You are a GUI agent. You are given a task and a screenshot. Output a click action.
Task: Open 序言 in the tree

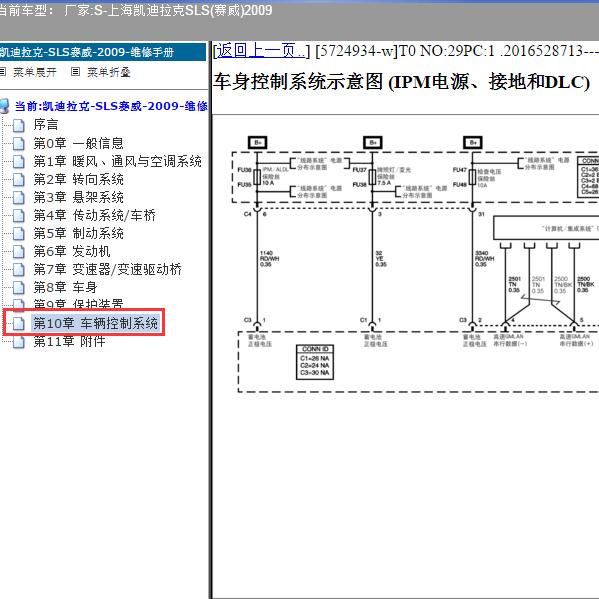[x=46, y=125]
